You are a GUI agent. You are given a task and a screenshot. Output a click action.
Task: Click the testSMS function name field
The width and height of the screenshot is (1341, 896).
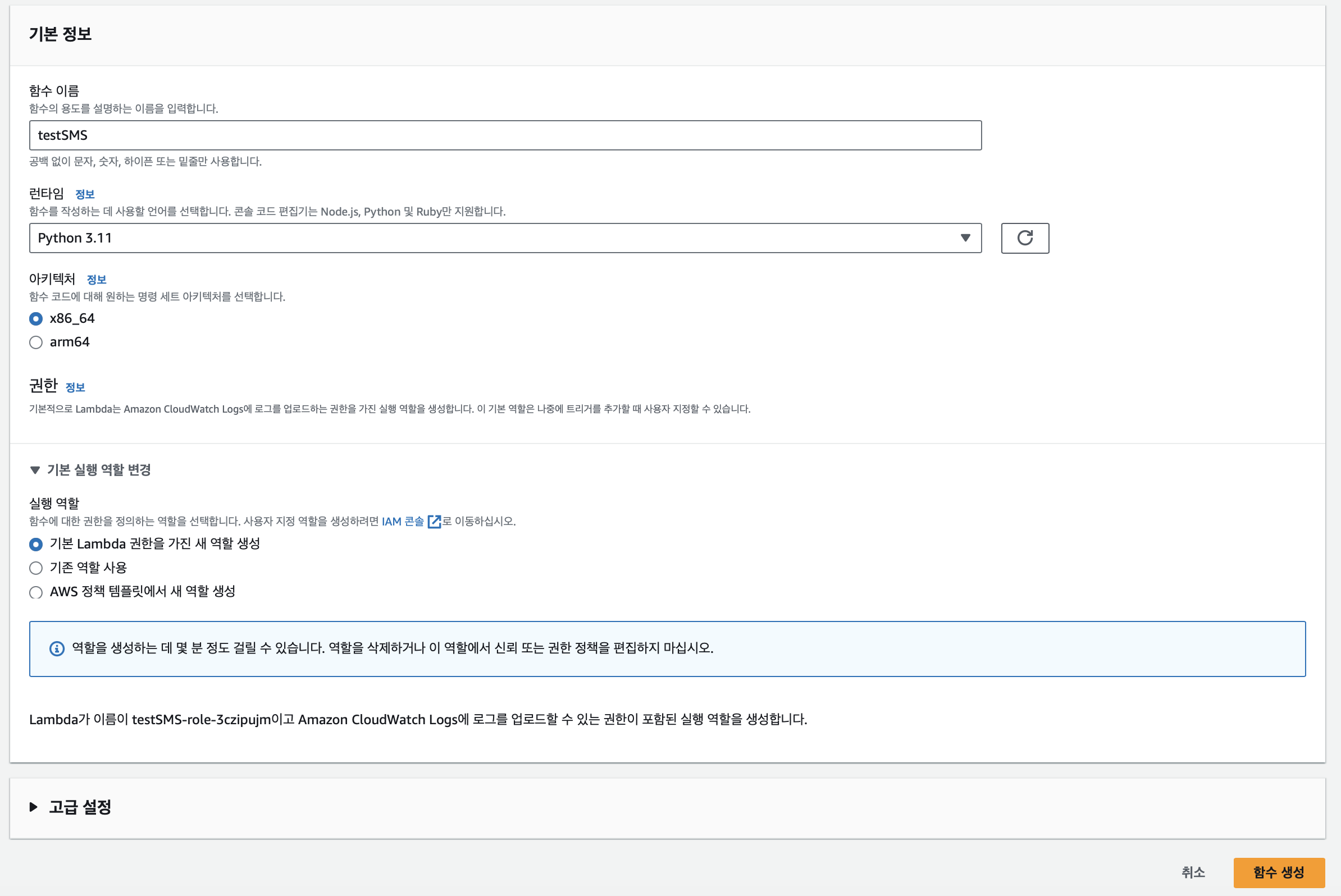click(x=505, y=135)
